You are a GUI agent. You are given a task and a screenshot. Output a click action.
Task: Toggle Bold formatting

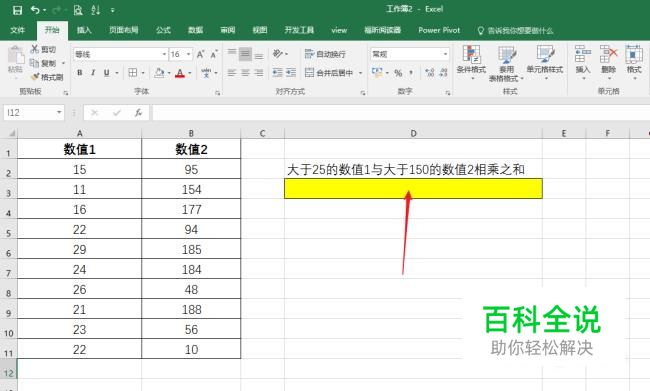pos(80,73)
